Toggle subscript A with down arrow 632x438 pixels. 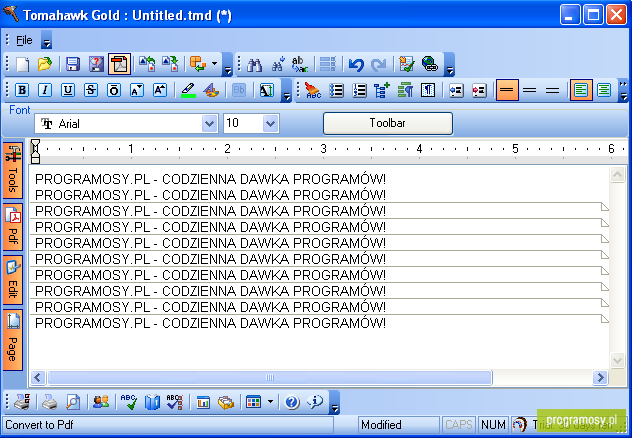coord(137,90)
